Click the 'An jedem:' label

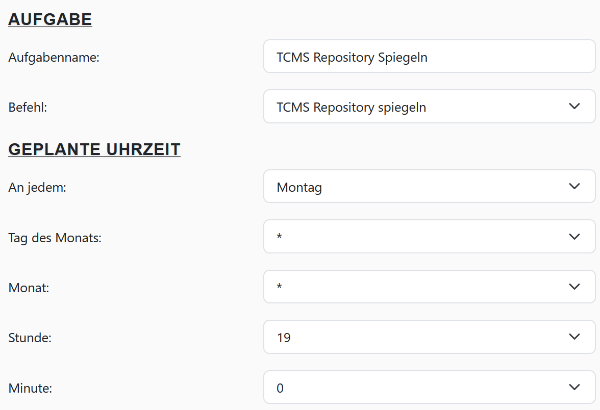pyautogui.click(x=37, y=186)
